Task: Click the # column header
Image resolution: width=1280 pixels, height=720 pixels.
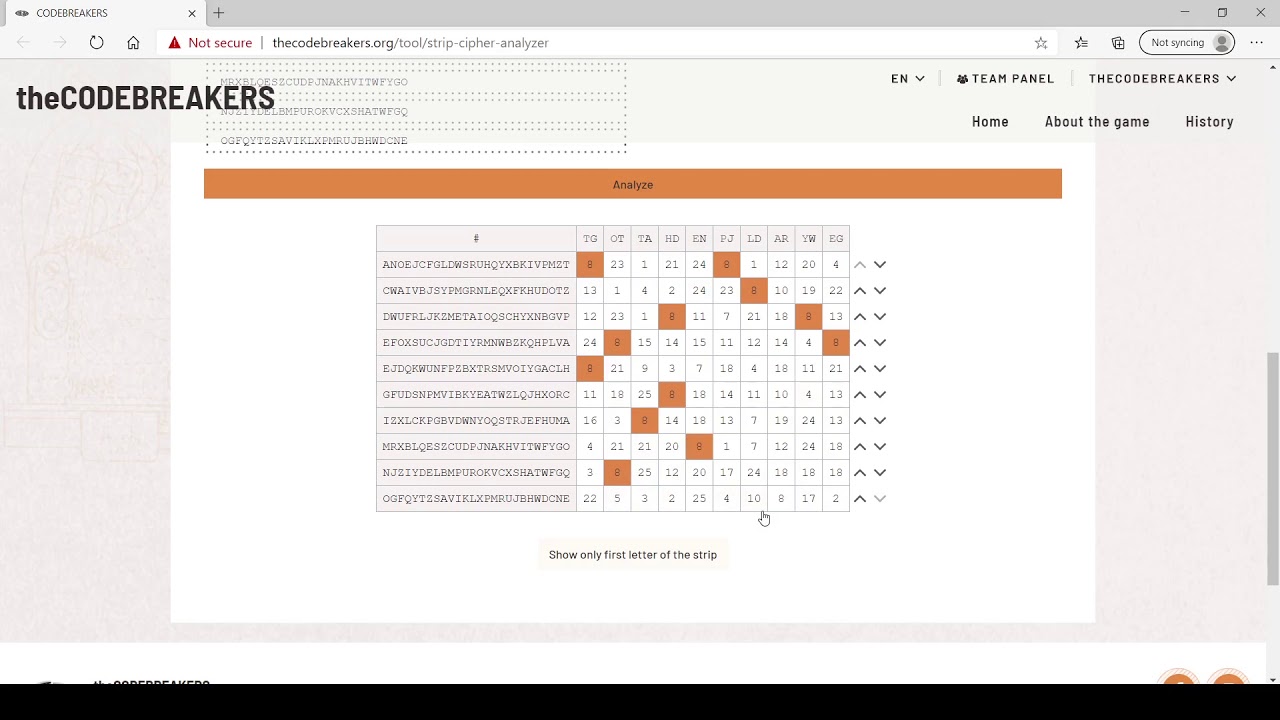Action: [x=476, y=239]
